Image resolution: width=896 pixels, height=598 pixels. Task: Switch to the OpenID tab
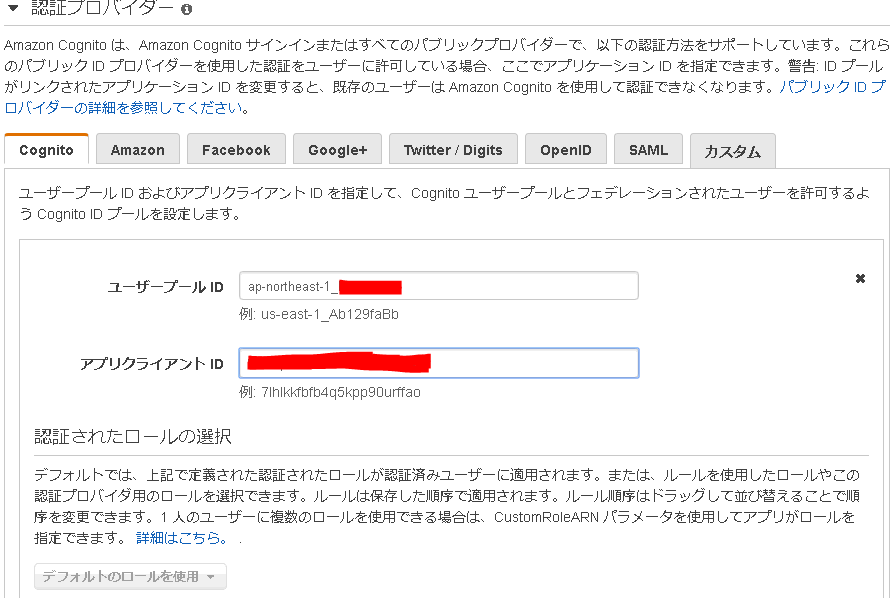coord(566,150)
